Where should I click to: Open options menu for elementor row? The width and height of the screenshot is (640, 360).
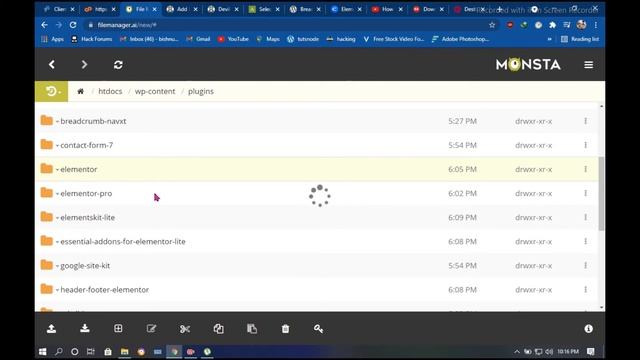(x=585, y=169)
